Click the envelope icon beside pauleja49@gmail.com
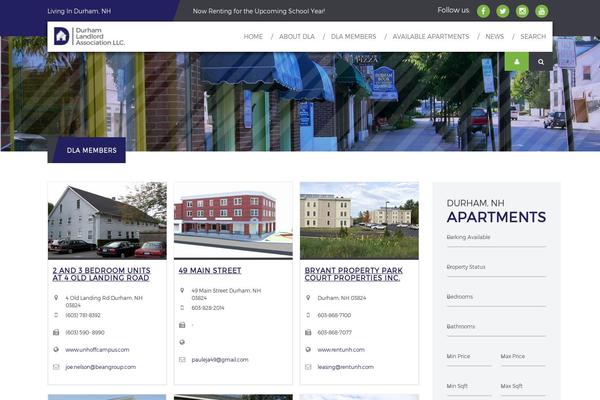 tap(182, 359)
